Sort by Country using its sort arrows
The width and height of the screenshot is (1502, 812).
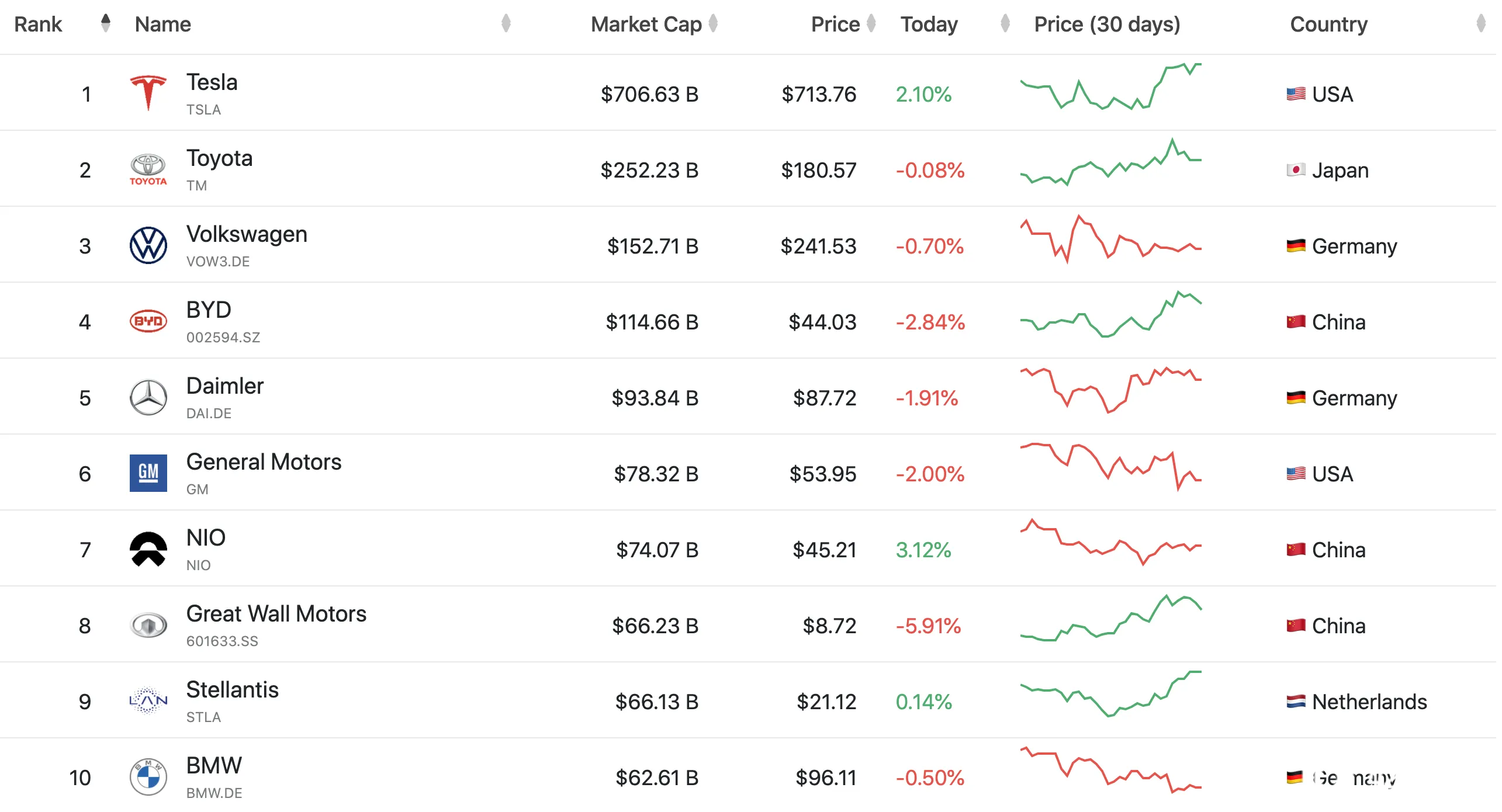pos(1481,23)
